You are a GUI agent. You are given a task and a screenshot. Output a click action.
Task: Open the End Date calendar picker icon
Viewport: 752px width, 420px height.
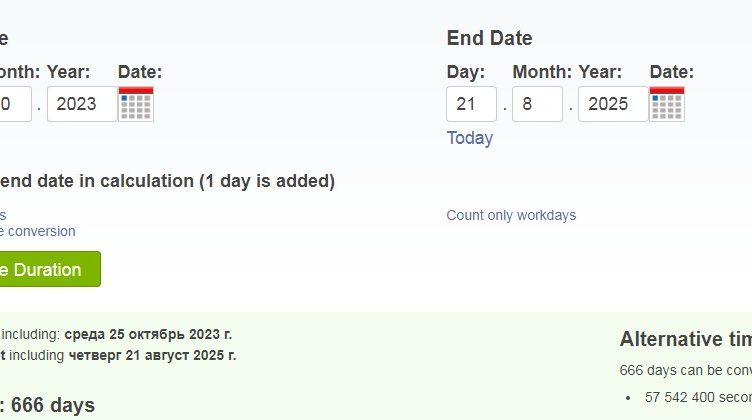pos(667,104)
